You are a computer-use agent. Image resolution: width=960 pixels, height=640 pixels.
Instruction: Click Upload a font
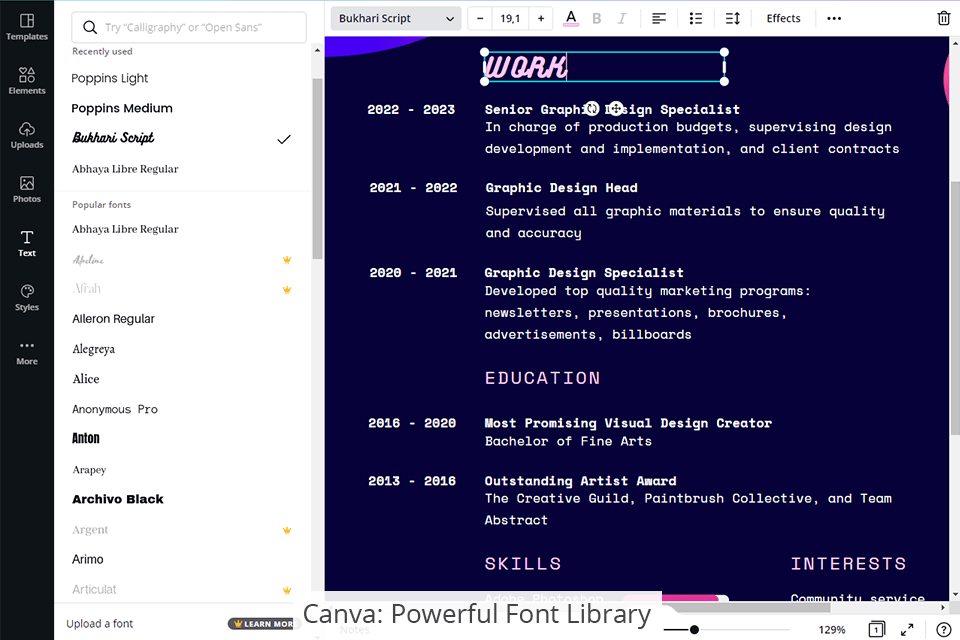(x=99, y=623)
